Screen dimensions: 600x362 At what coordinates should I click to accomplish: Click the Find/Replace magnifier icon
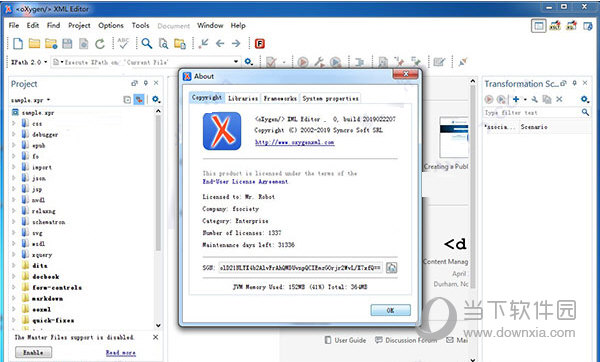[147, 44]
